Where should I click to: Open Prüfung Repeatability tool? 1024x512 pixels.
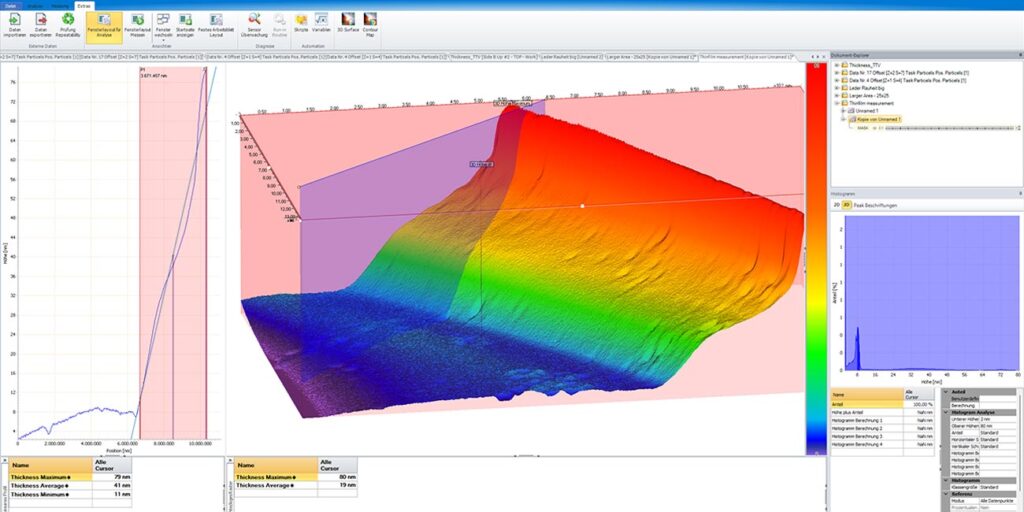(x=68, y=25)
